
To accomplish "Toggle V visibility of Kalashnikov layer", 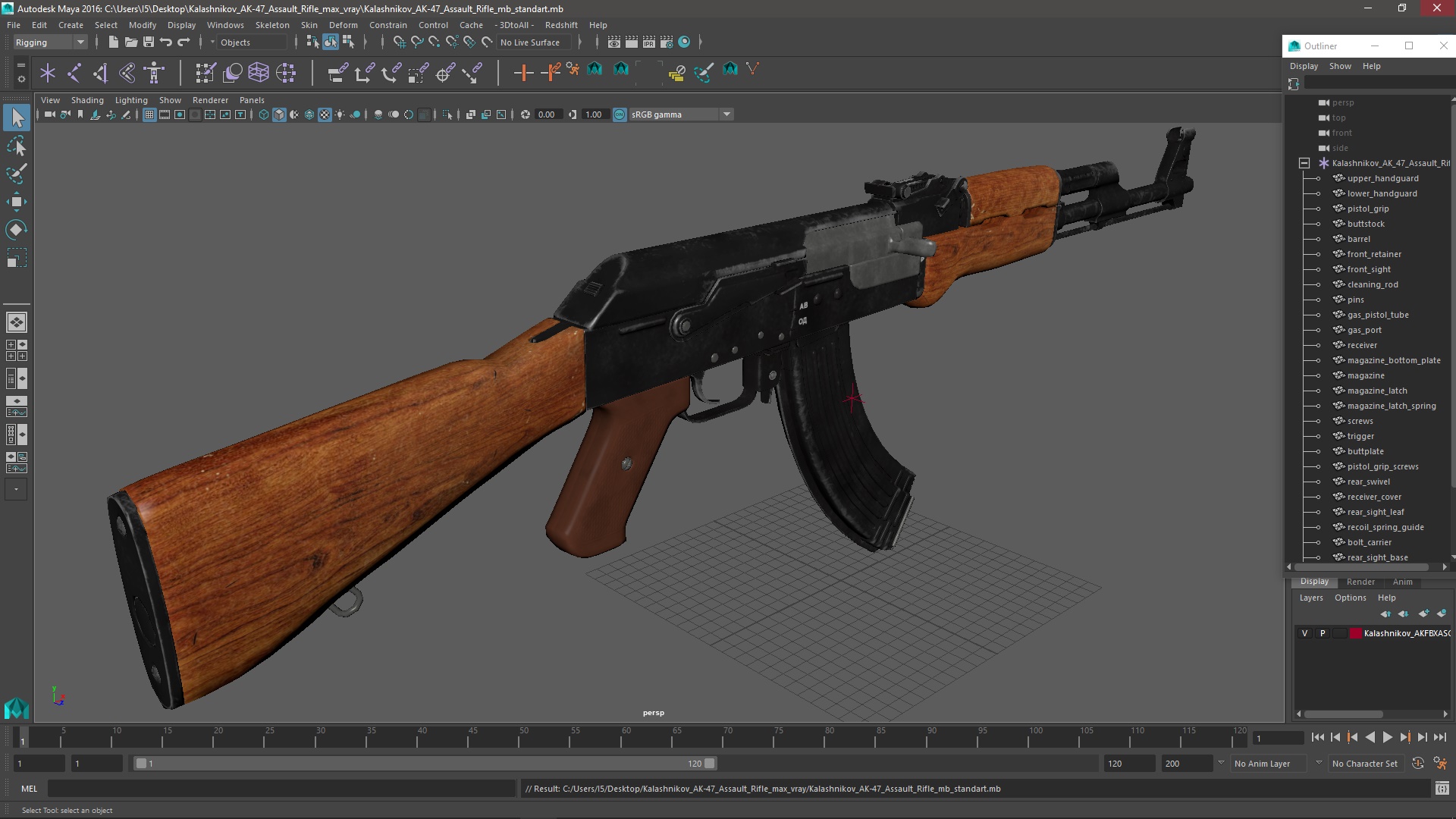I will [1304, 633].
